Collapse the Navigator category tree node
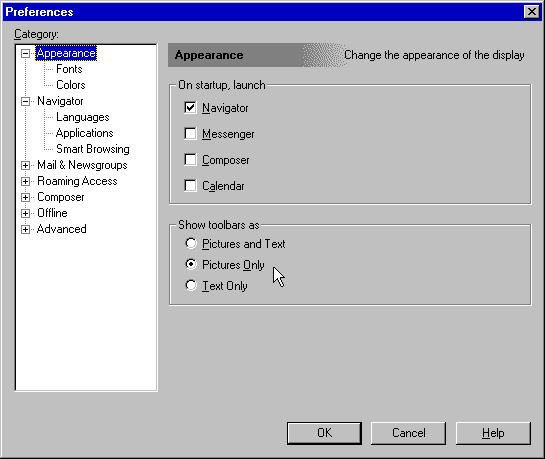 [x=25, y=101]
